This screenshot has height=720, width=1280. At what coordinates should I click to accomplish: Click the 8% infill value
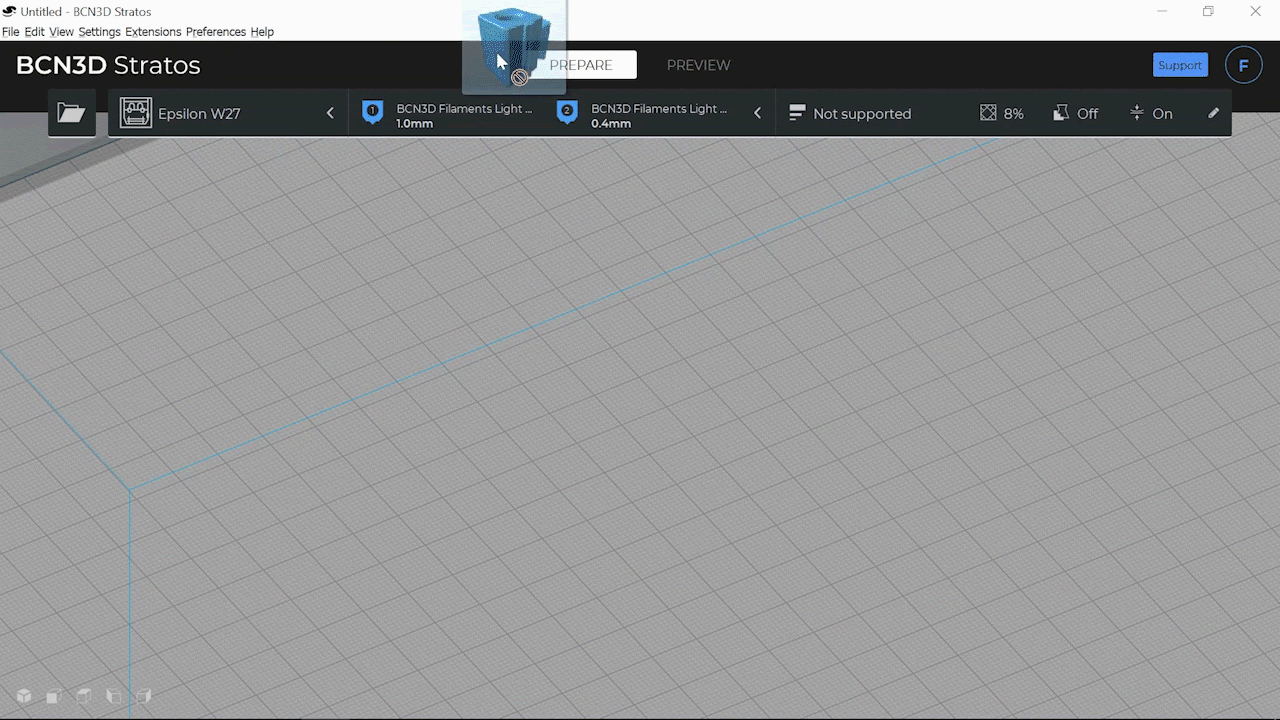coord(1014,114)
